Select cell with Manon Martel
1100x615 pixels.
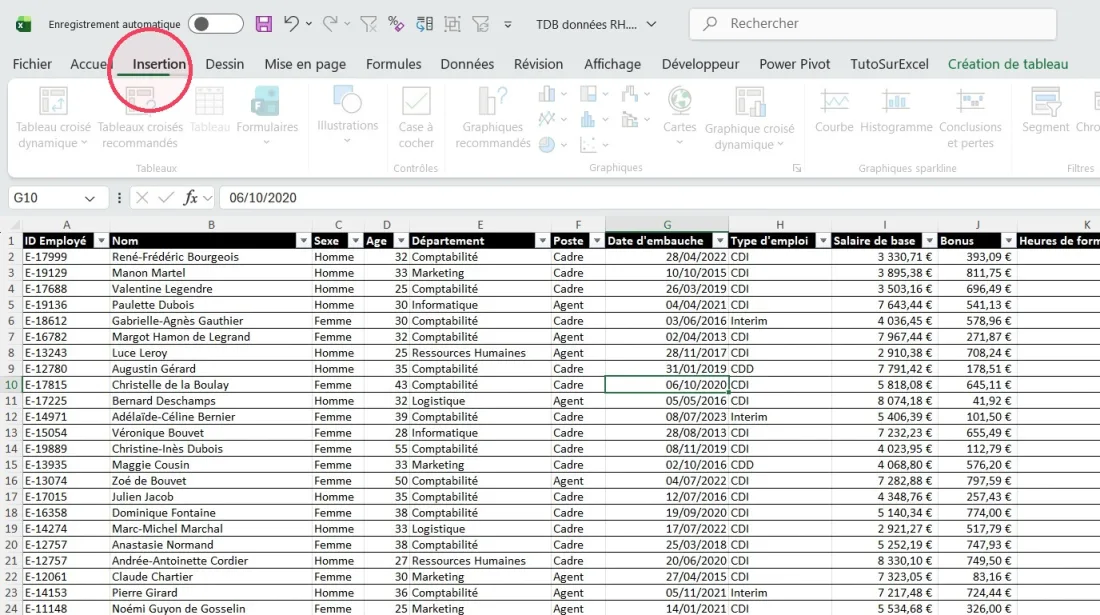point(210,273)
